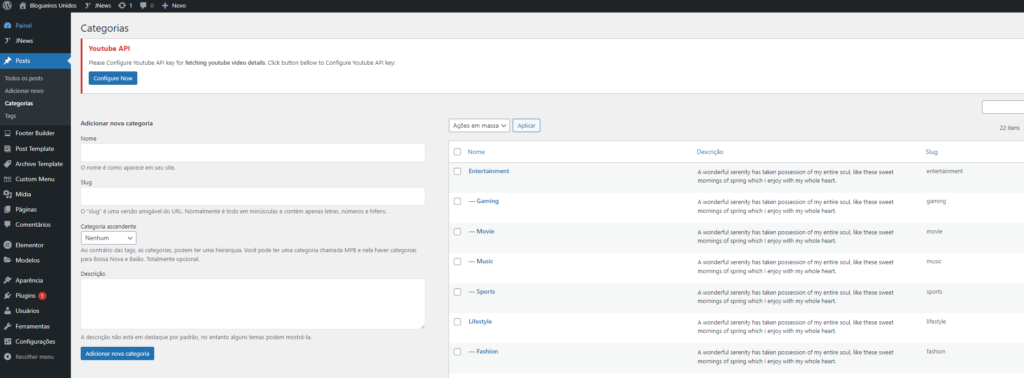The image size is (1024, 378).
Task: Click the updates icon showing 1
Action: coord(125,5)
